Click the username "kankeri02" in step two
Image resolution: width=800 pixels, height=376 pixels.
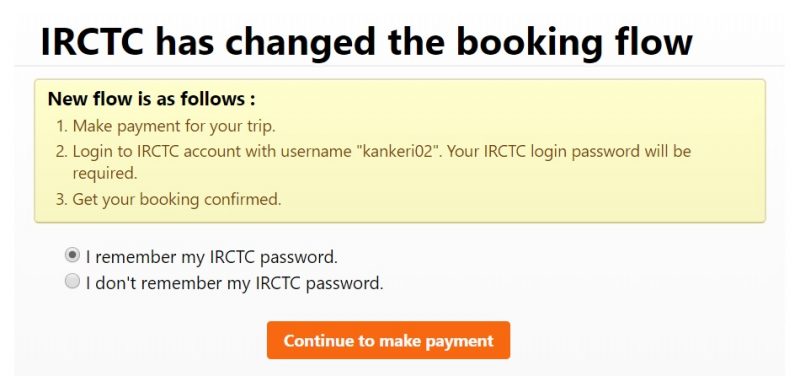(x=398, y=152)
